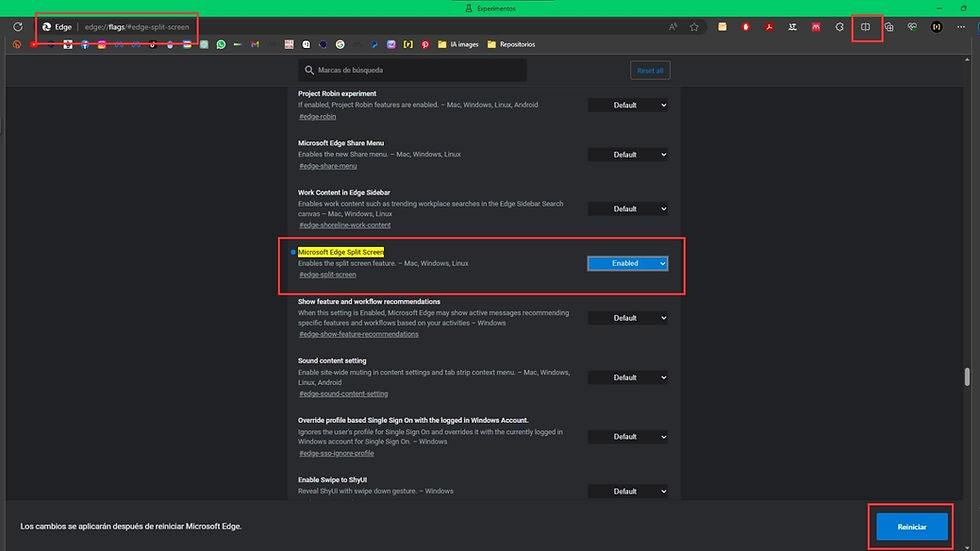
Task: Click the Microsoft Edge Split Screen title
Action: (x=341, y=252)
